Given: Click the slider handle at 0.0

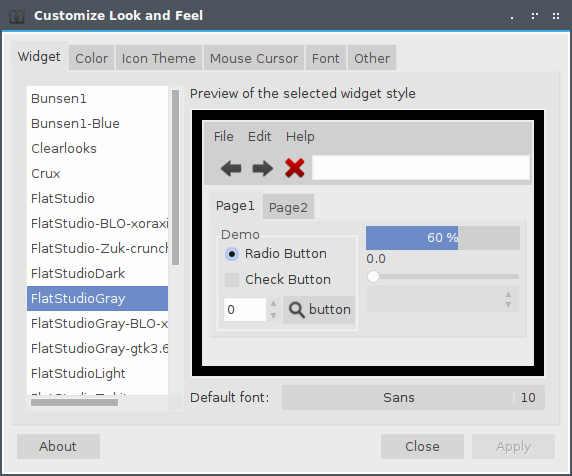Looking at the screenshot, I should point(374,276).
